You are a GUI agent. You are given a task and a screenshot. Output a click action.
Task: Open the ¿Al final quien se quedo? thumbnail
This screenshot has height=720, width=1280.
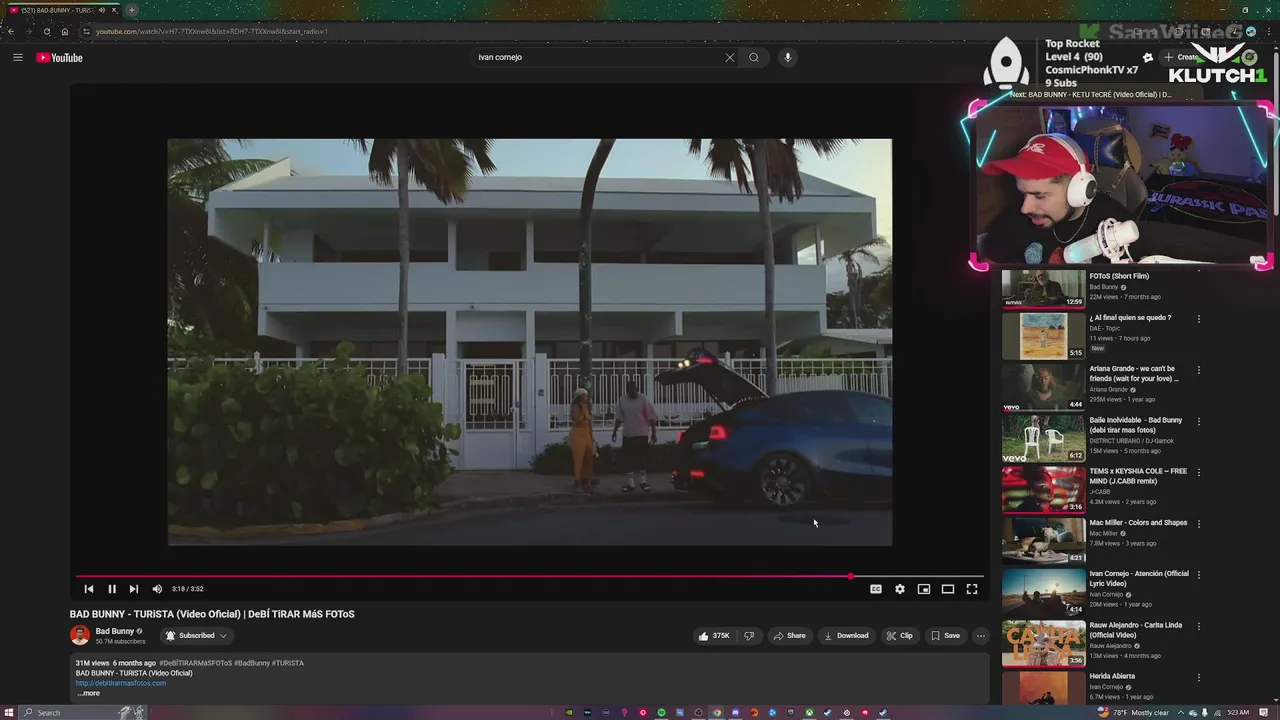(x=1043, y=336)
